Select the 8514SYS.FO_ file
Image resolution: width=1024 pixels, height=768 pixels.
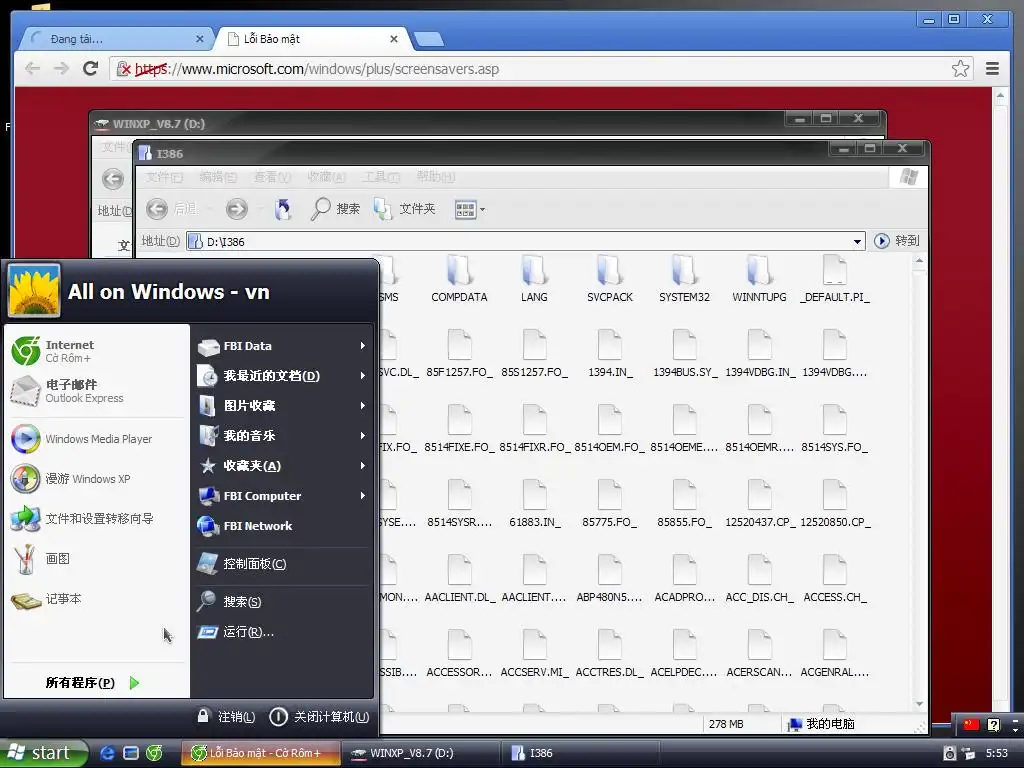coord(835,430)
